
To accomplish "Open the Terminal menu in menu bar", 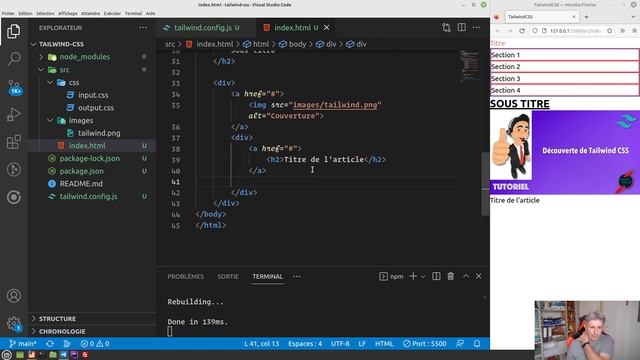I will click(x=133, y=13).
